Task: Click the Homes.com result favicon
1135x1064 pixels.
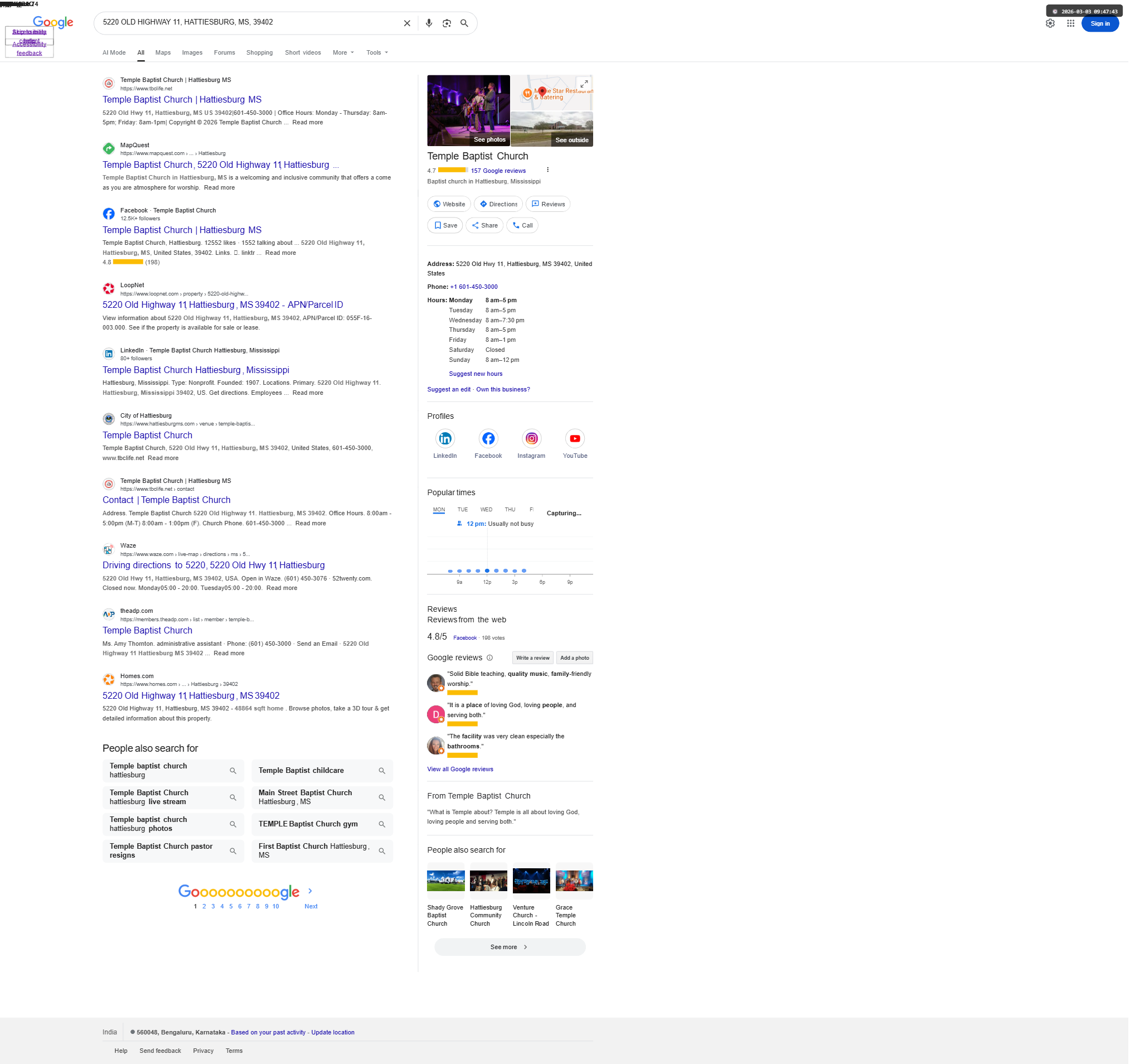Action: 109,684
